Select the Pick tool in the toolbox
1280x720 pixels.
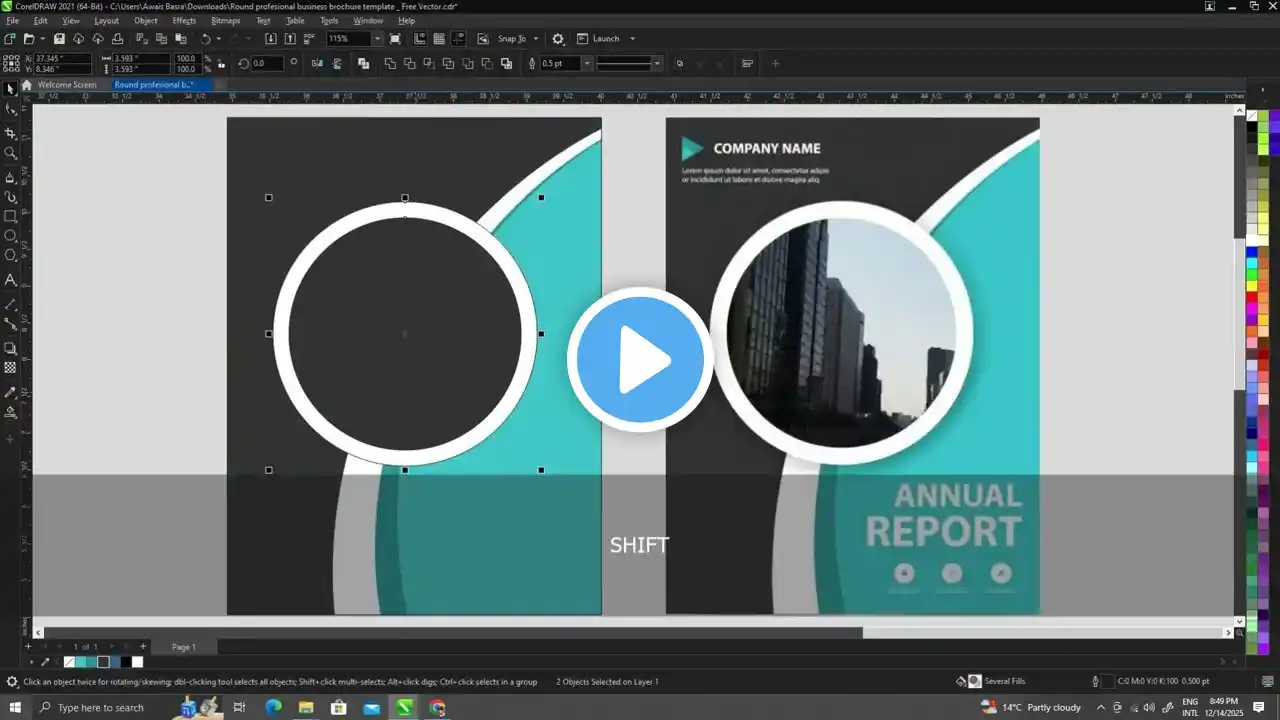click(10, 90)
